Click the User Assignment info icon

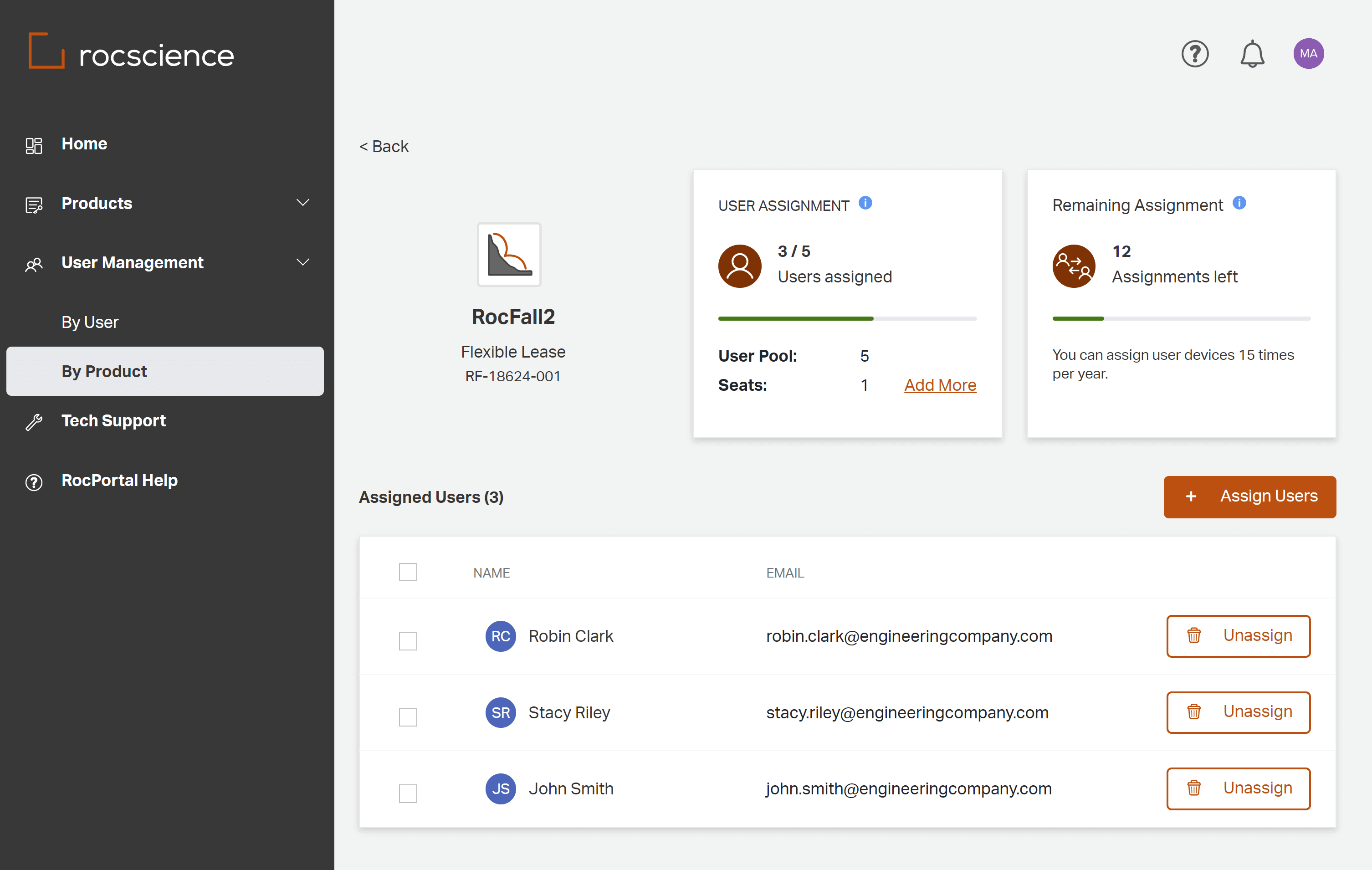pos(865,203)
